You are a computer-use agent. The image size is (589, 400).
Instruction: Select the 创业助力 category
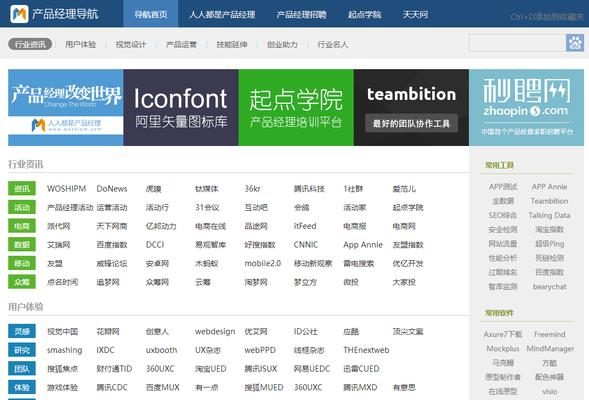282,44
